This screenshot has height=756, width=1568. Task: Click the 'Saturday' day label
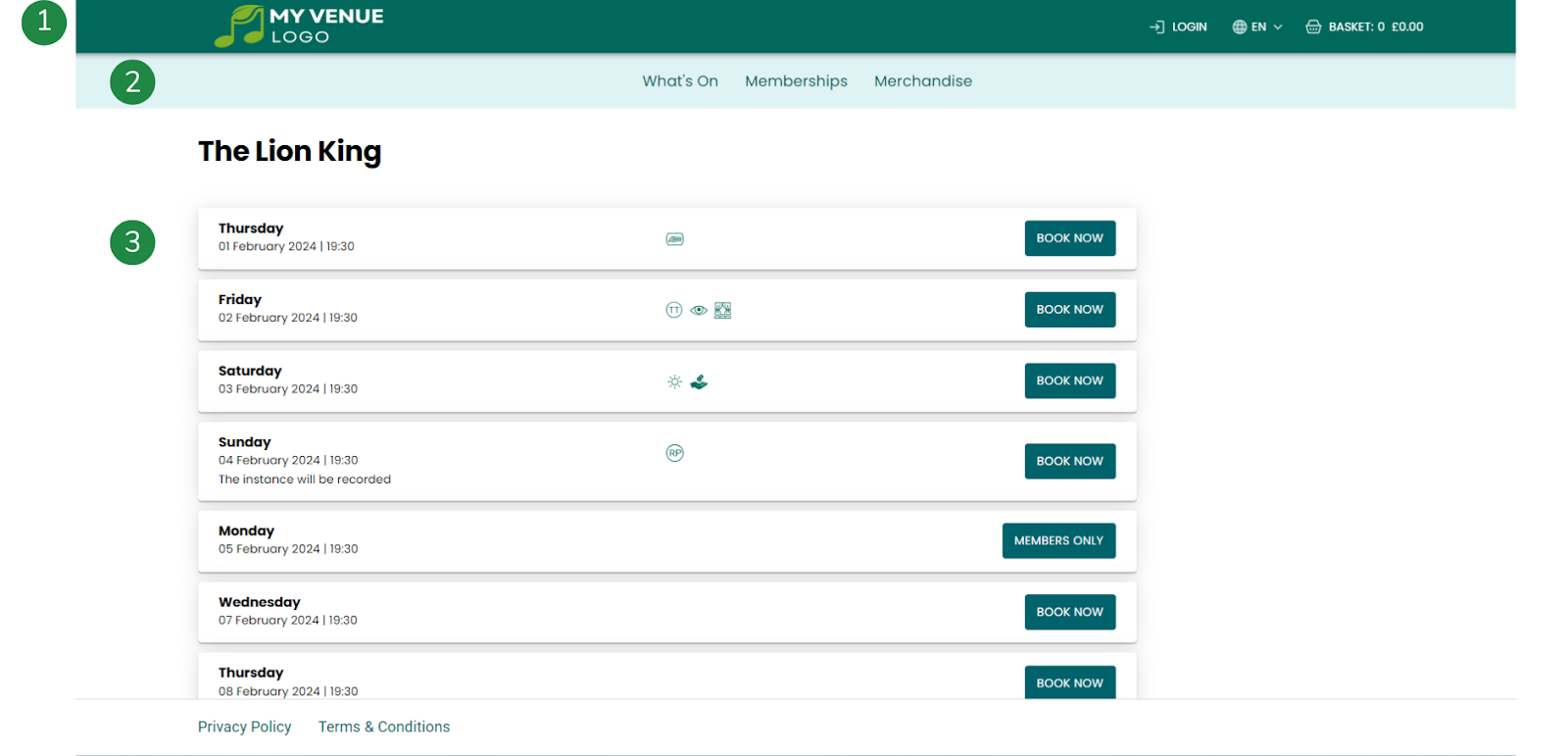(250, 371)
